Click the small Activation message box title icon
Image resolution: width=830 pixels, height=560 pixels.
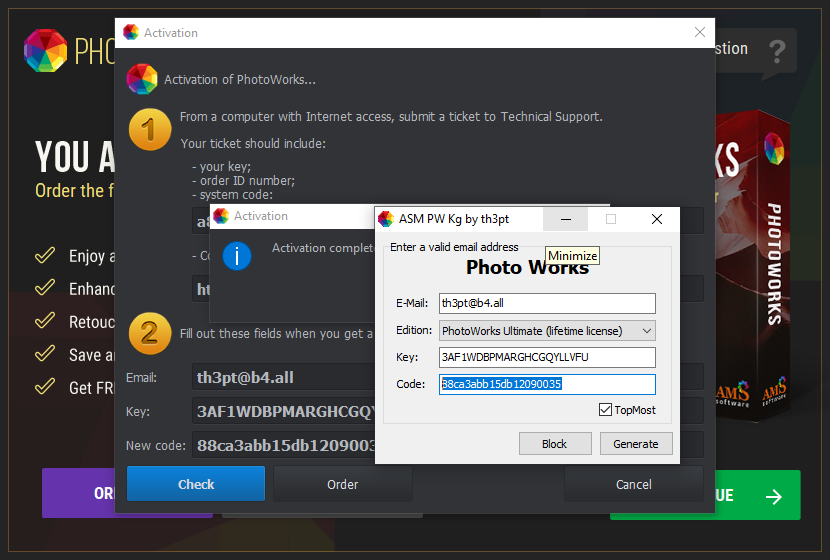(221, 215)
